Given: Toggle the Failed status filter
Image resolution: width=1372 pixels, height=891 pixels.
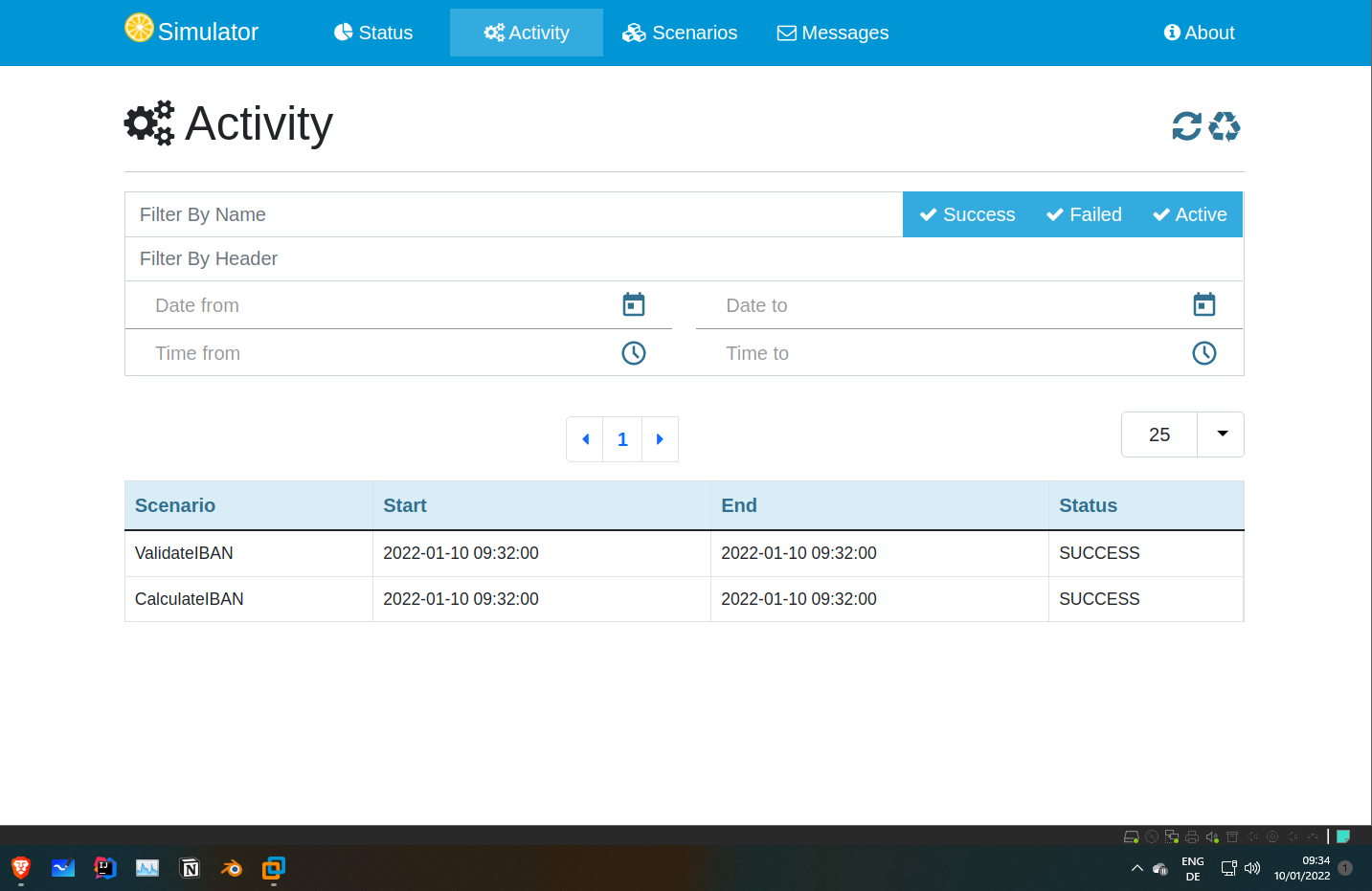Looking at the screenshot, I should tap(1084, 214).
